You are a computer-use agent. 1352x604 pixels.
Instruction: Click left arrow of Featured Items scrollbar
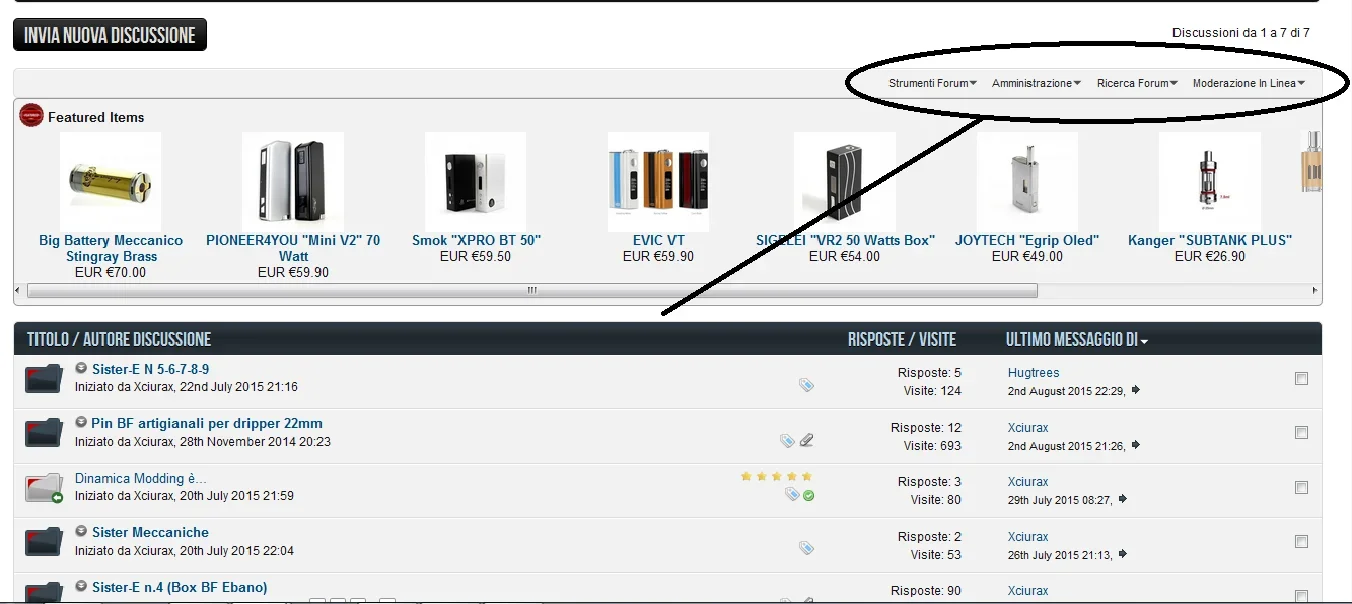[19, 291]
